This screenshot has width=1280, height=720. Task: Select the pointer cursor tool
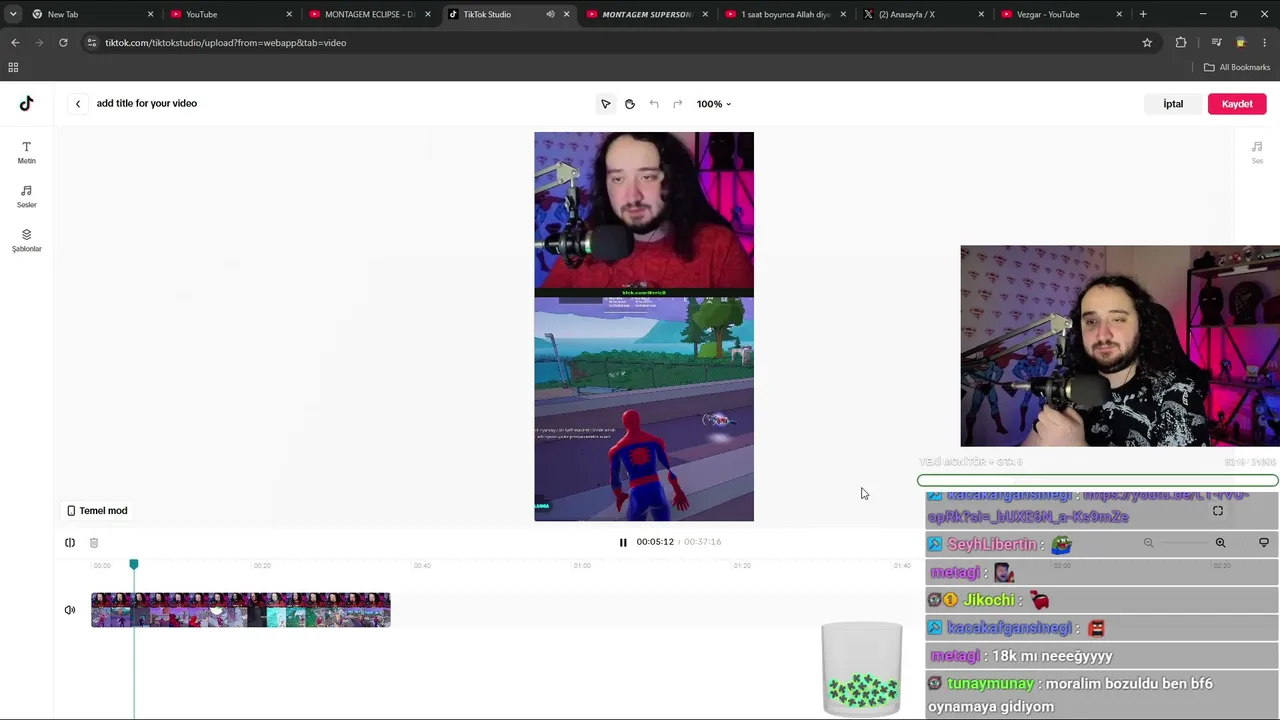point(605,104)
